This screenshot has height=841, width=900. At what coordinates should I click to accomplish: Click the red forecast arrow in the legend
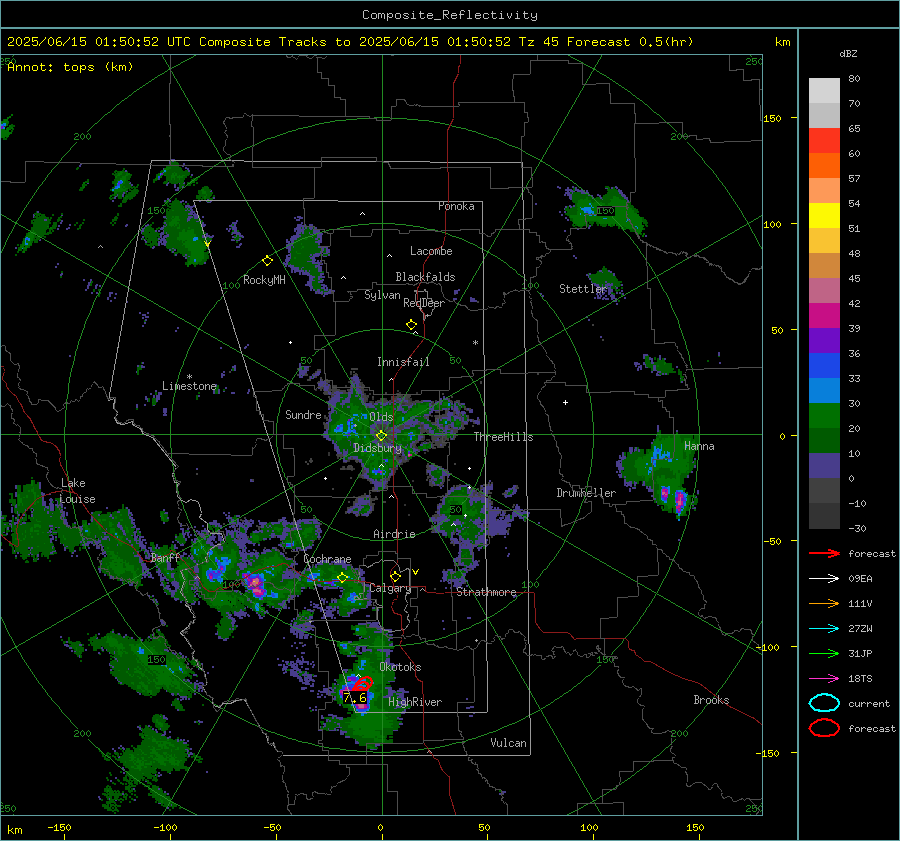824,553
